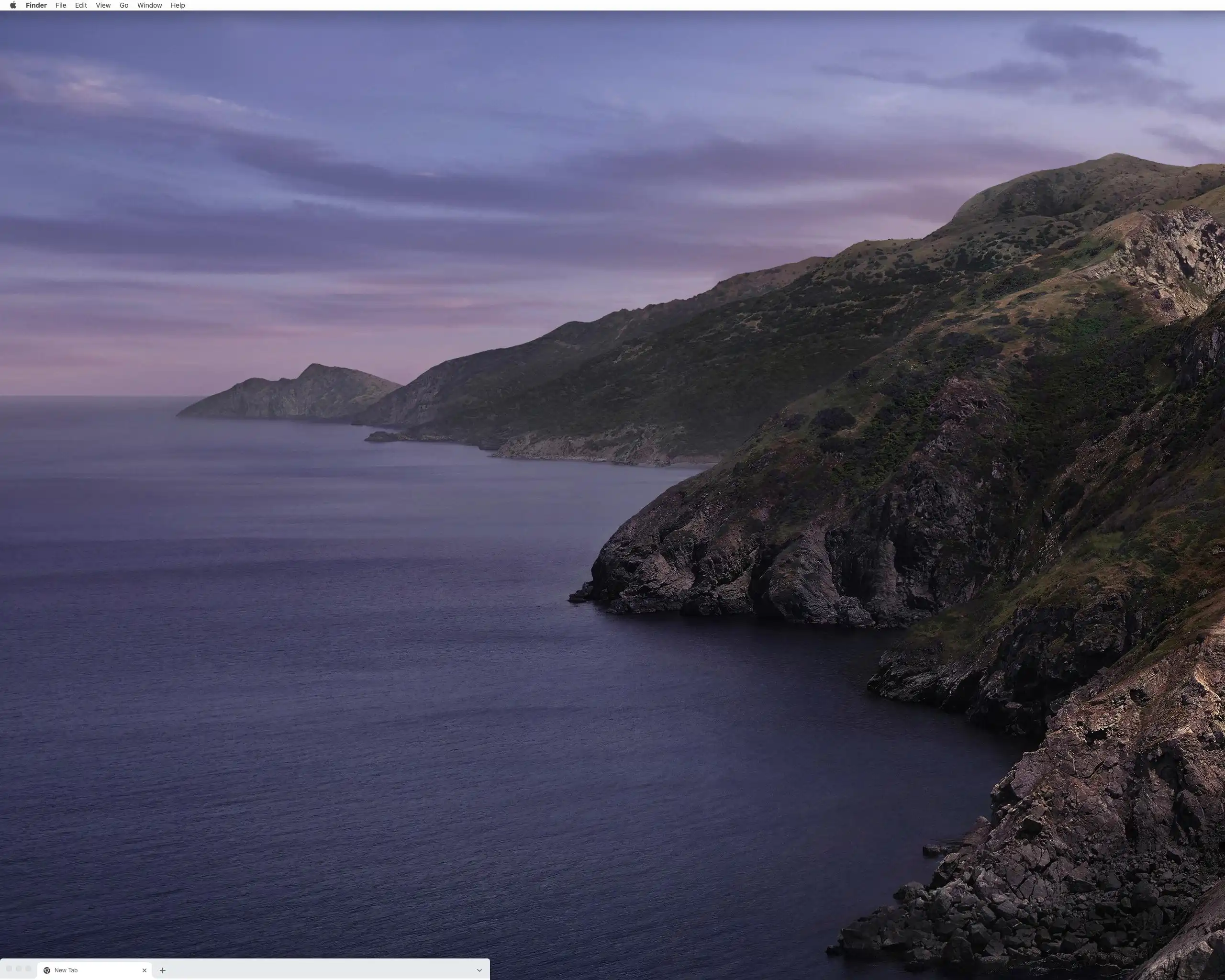Add a new Chrome tab with plus button

tap(163, 970)
